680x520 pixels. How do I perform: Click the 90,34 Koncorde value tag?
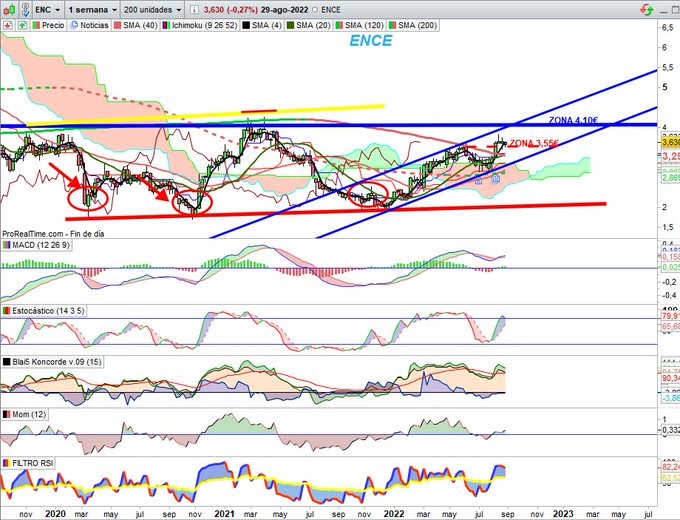click(670, 379)
